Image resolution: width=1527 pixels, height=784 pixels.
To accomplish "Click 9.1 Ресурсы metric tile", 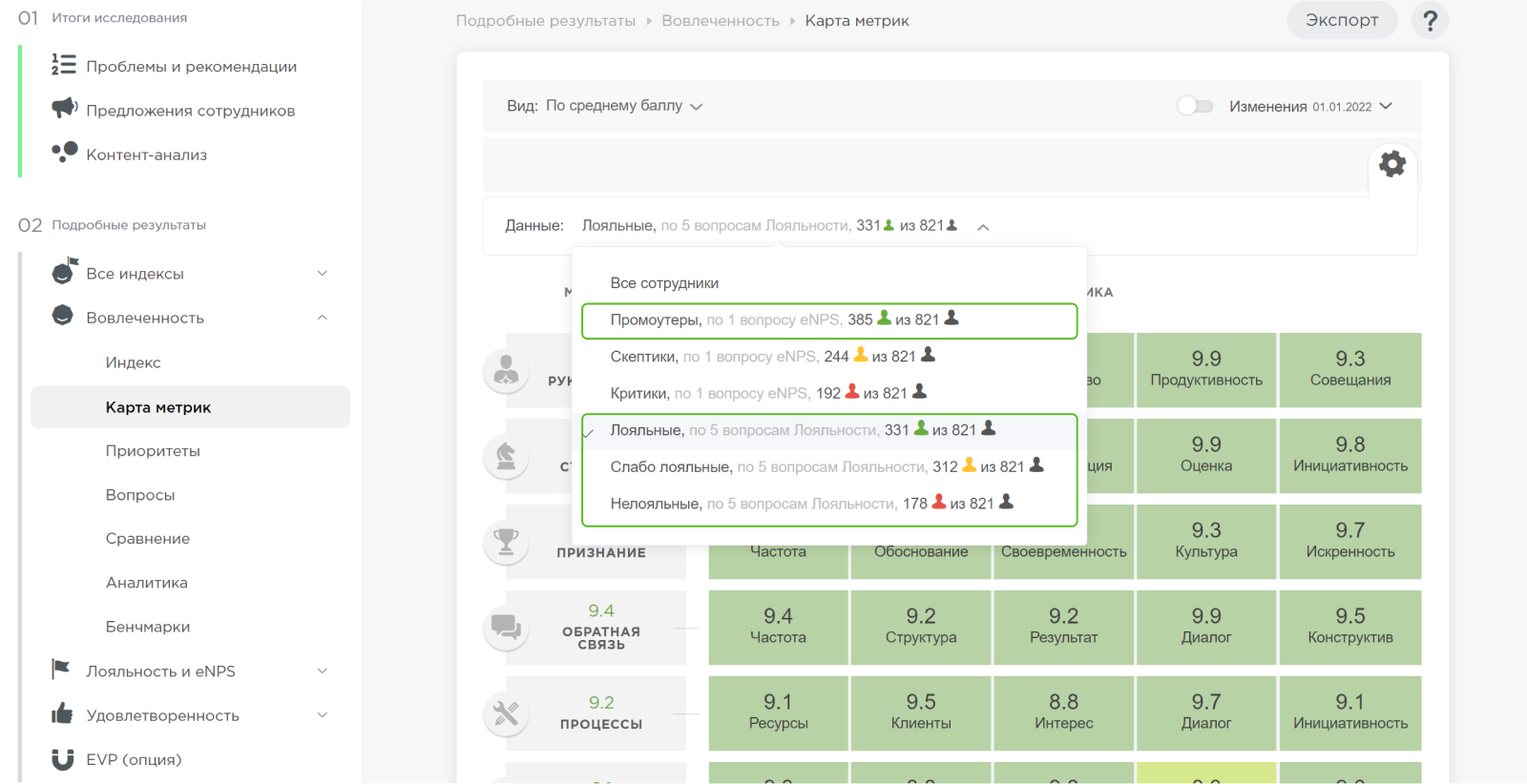I will click(x=778, y=713).
